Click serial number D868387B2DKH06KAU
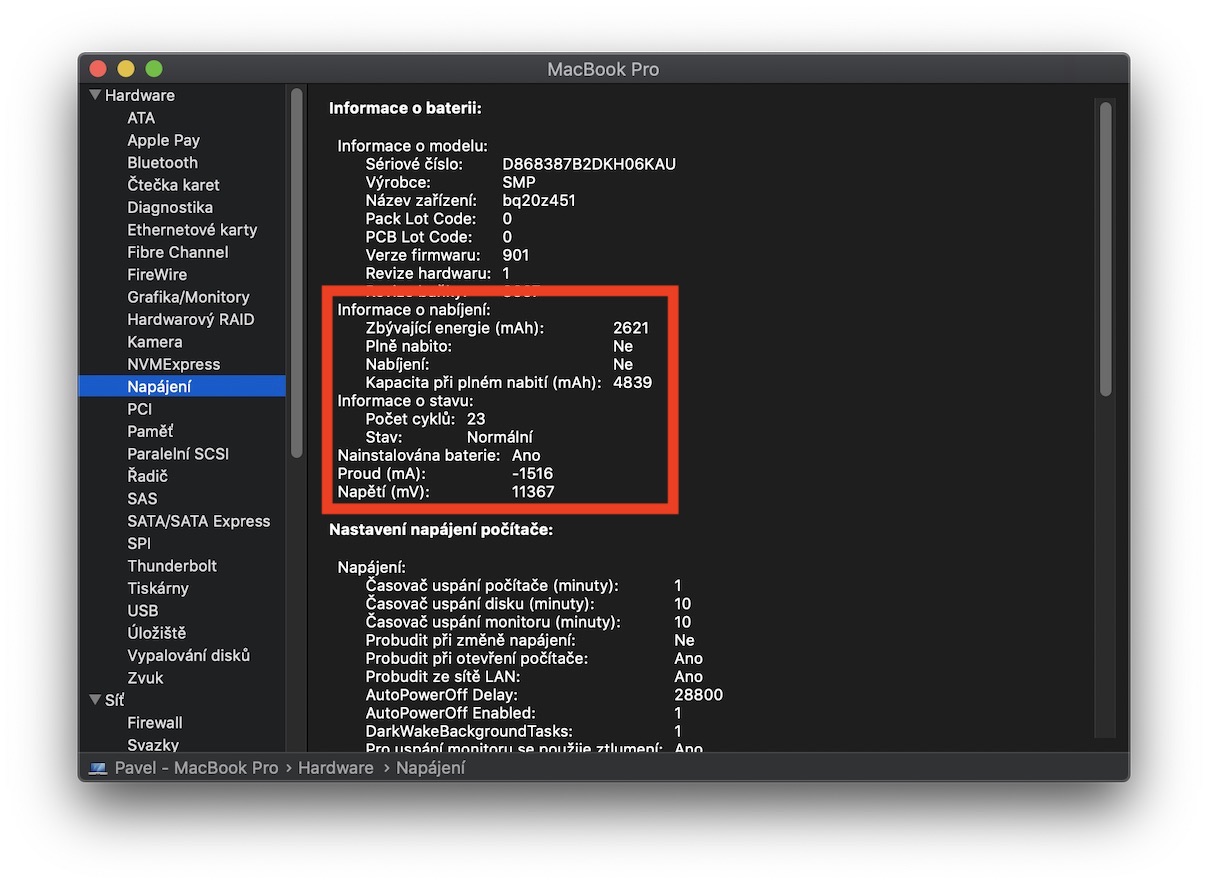This screenshot has height=885, width=1208. click(x=589, y=164)
